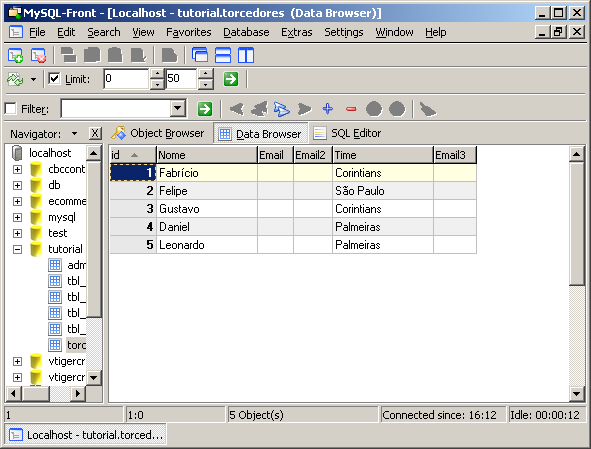Expand the mysql database node

(17, 217)
